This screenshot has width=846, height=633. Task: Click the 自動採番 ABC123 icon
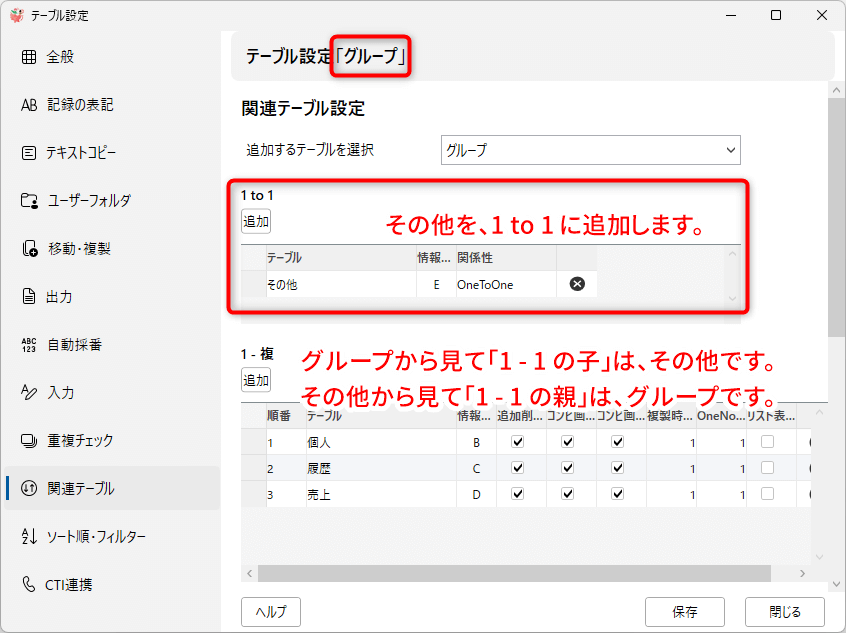click(x=29, y=345)
